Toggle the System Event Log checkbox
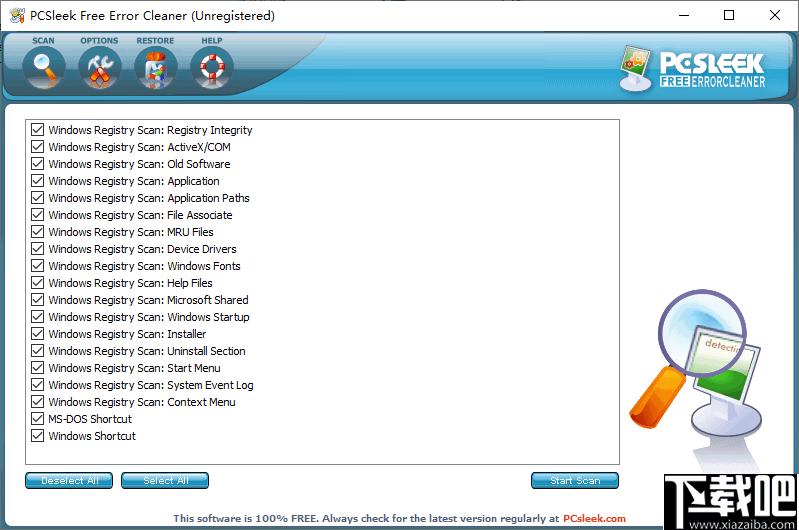 click(37, 385)
